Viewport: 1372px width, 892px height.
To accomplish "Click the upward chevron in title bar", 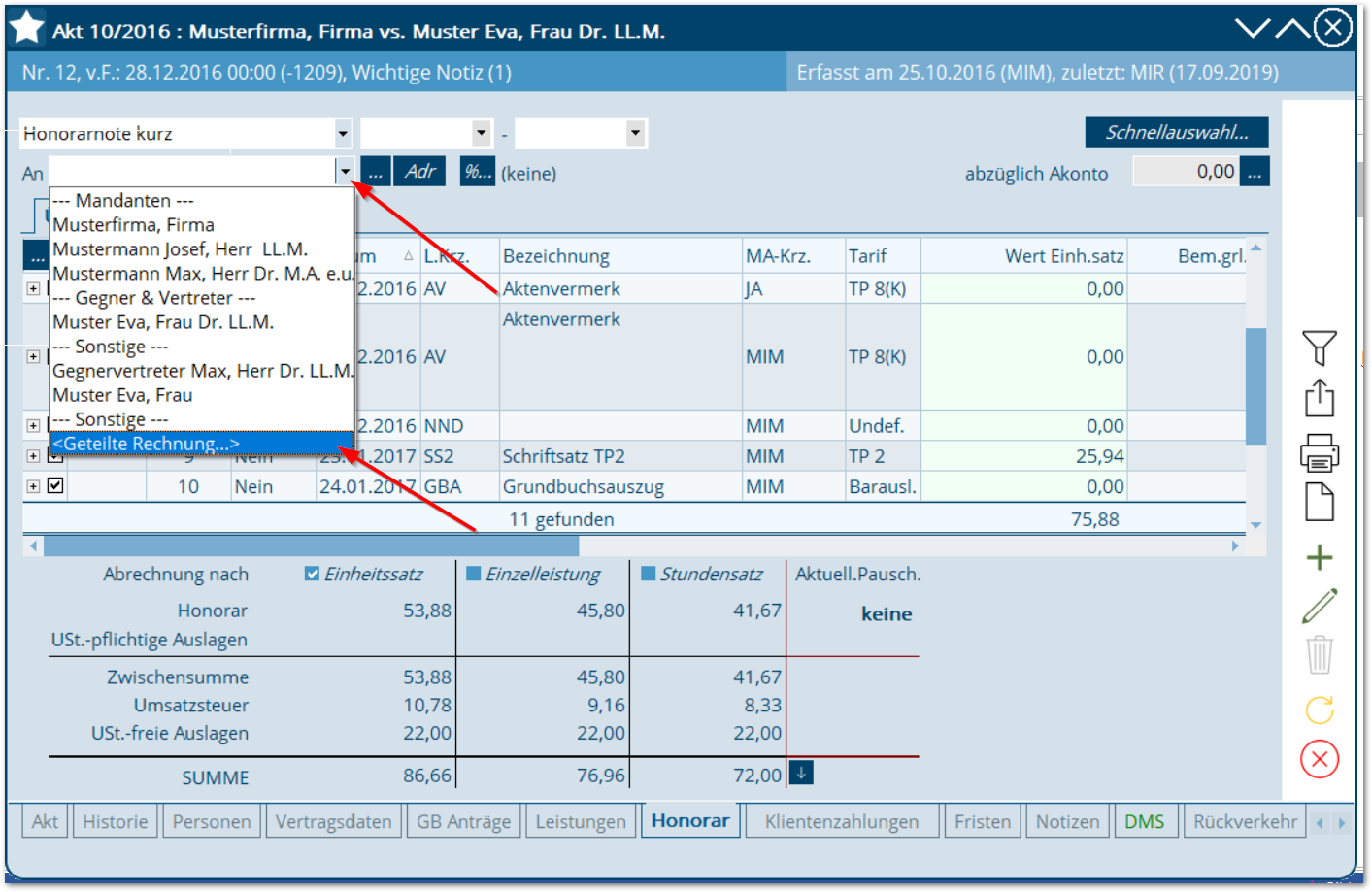I will pos(1292,28).
